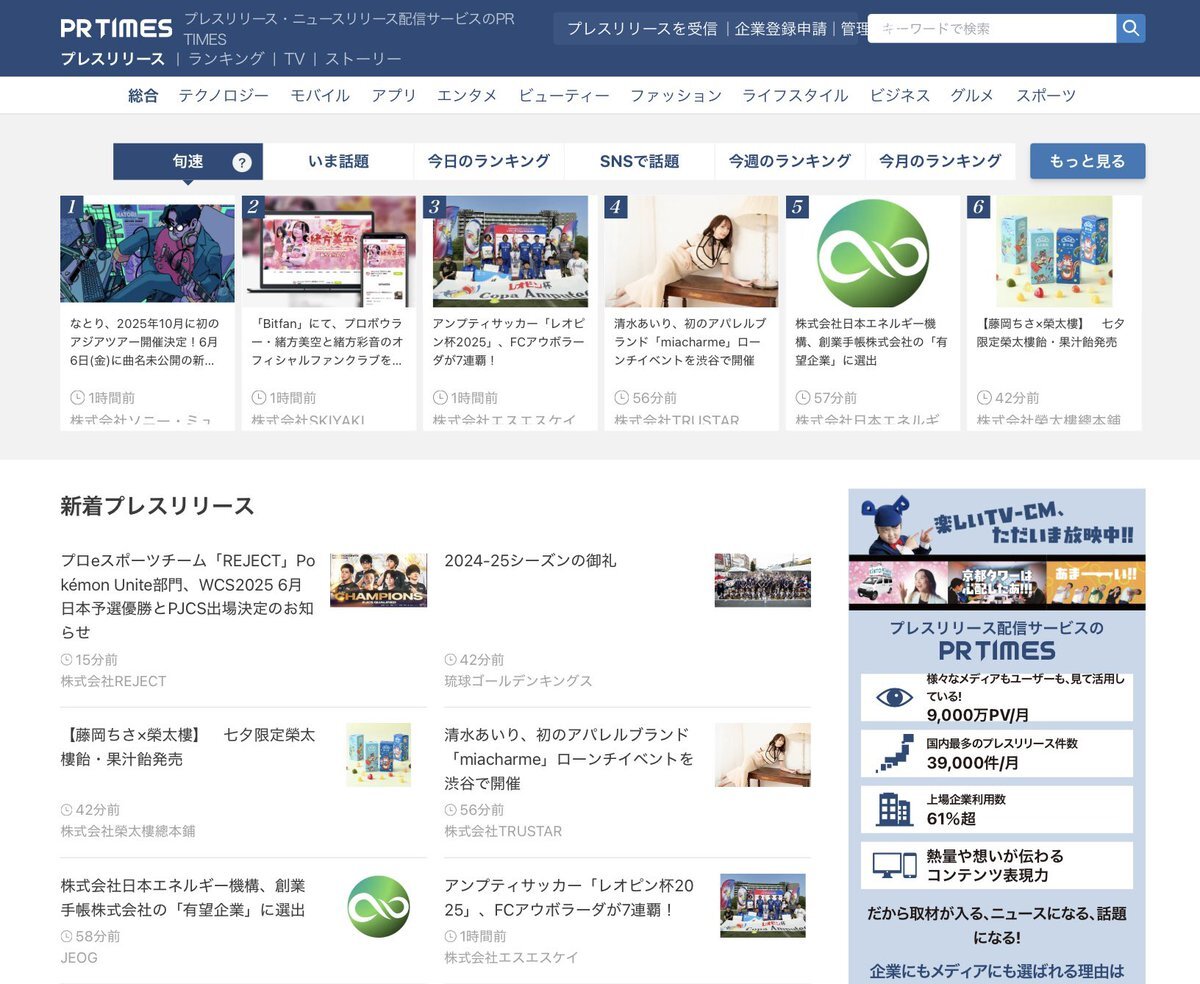Open 2024-25シーズンの御礼 release
This screenshot has height=984, width=1200.
530,561
